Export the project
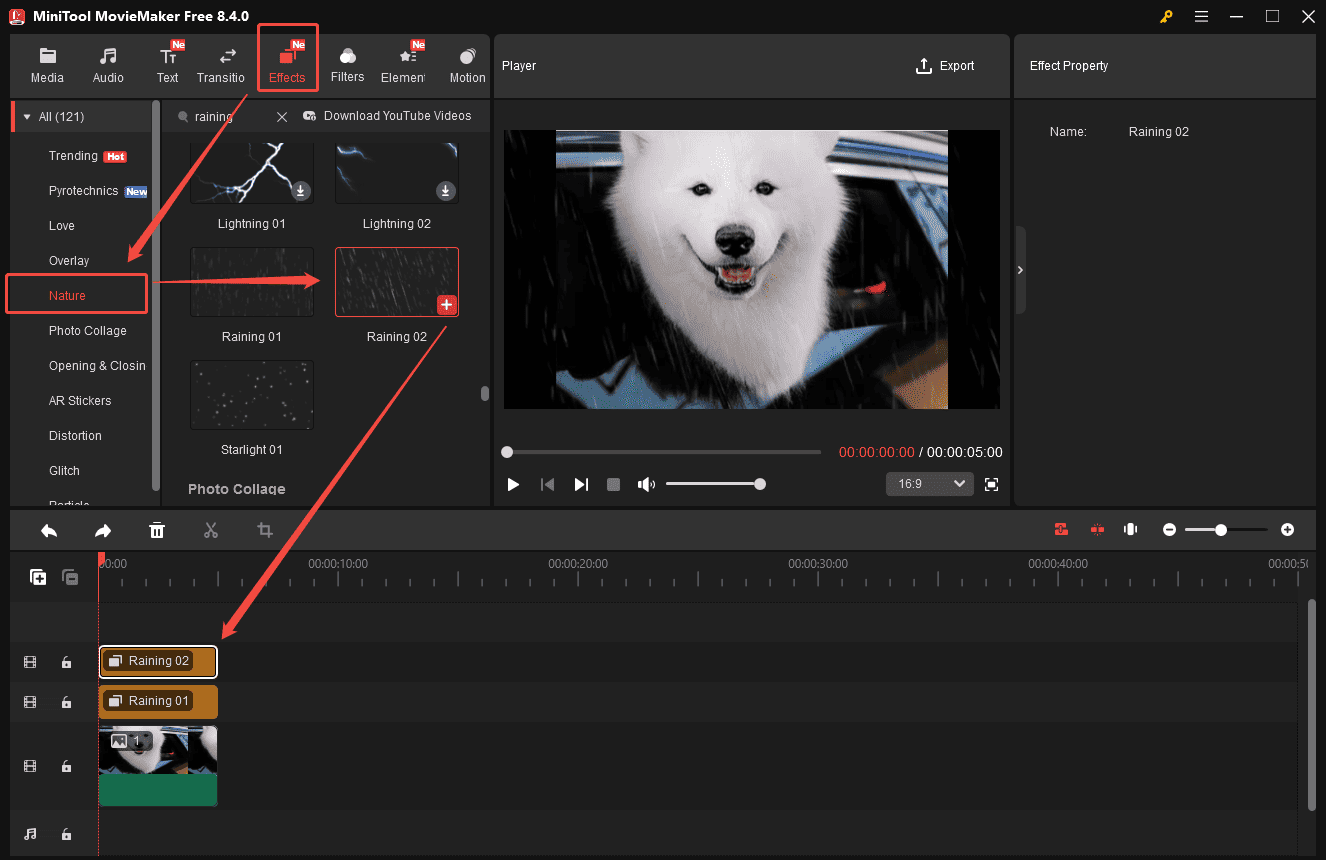 (x=944, y=65)
